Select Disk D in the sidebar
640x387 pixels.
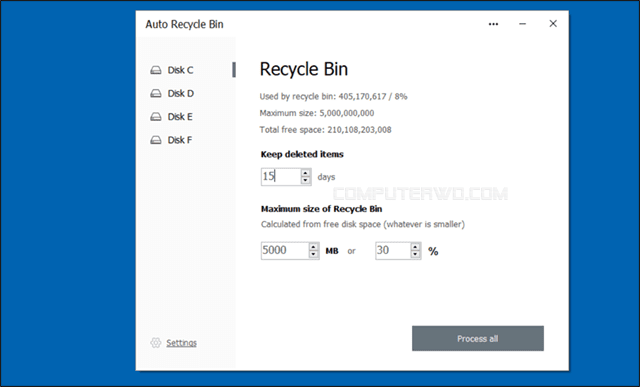point(172,93)
